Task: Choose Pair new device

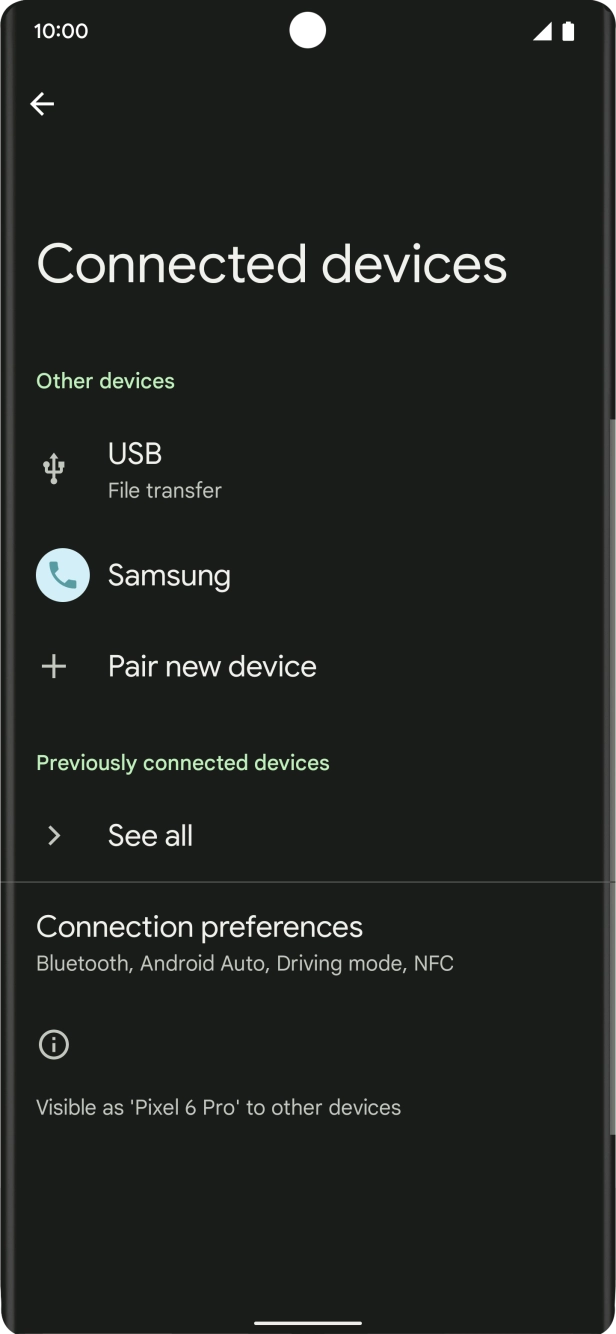Action: (x=212, y=667)
